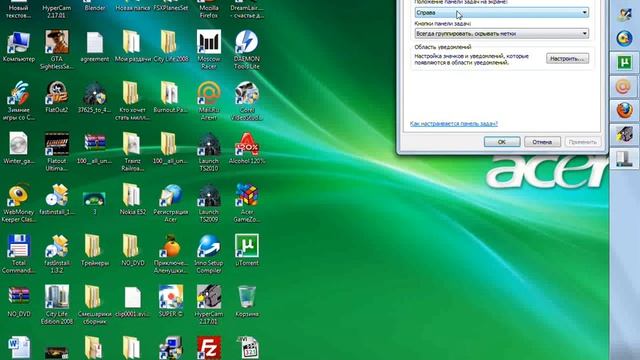The width and height of the screenshot is (640, 360).
Task: Launch FileZilla desktop shortcut
Action: pyautogui.click(x=209, y=347)
